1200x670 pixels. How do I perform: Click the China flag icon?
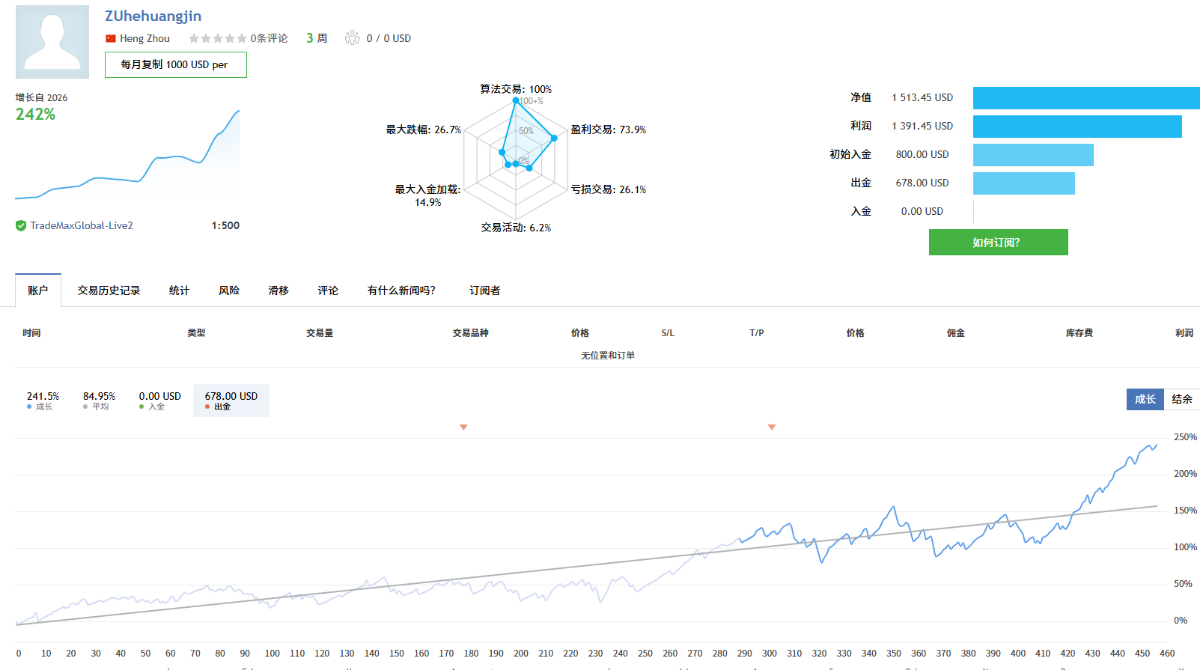click(111, 39)
